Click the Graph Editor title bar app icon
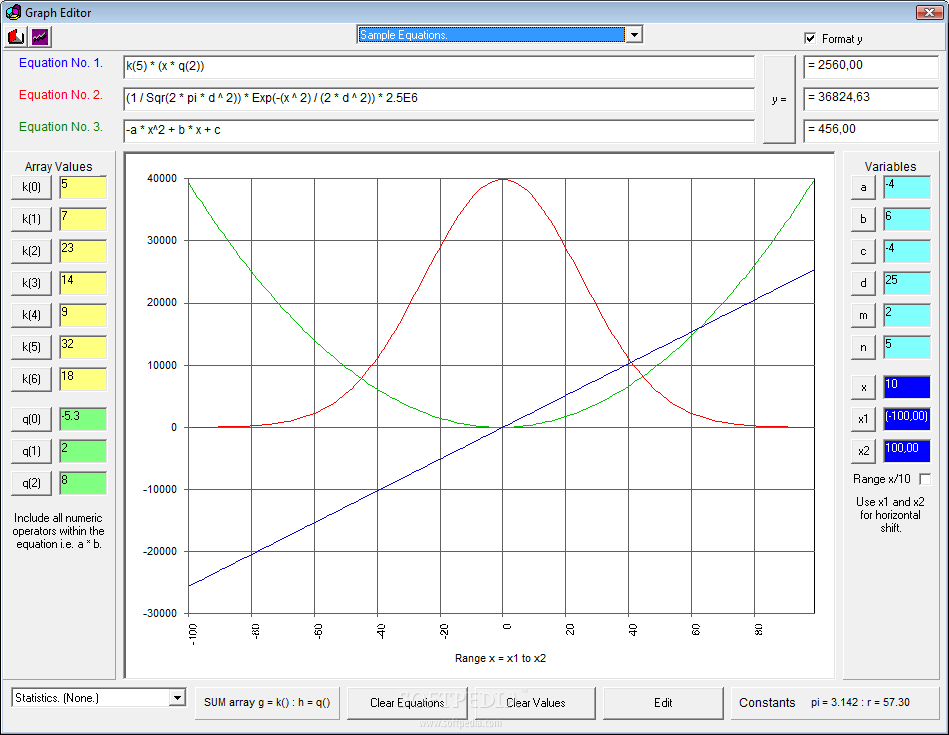This screenshot has height=735, width=949. pyautogui.click(x=13, y=12)
